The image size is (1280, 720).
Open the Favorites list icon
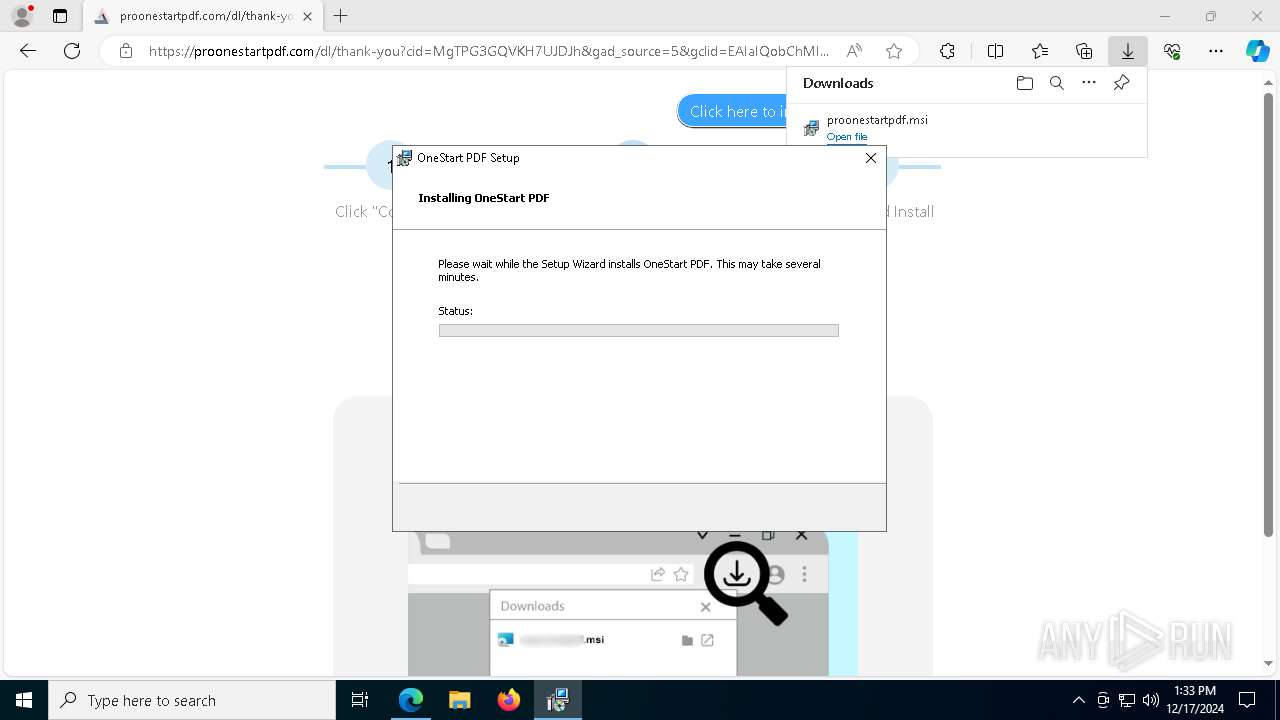point(1040,51)
